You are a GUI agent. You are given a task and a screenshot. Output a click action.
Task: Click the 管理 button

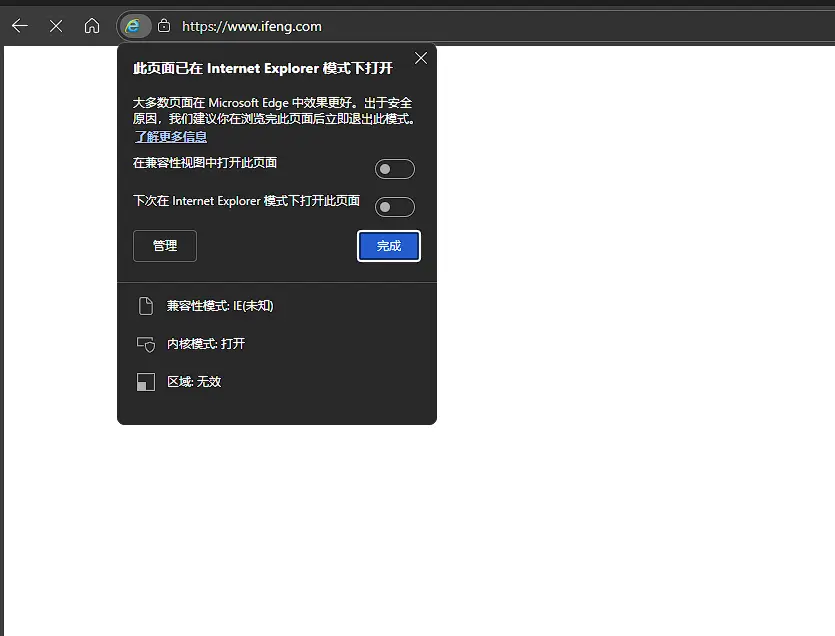(x=164, y=245)
